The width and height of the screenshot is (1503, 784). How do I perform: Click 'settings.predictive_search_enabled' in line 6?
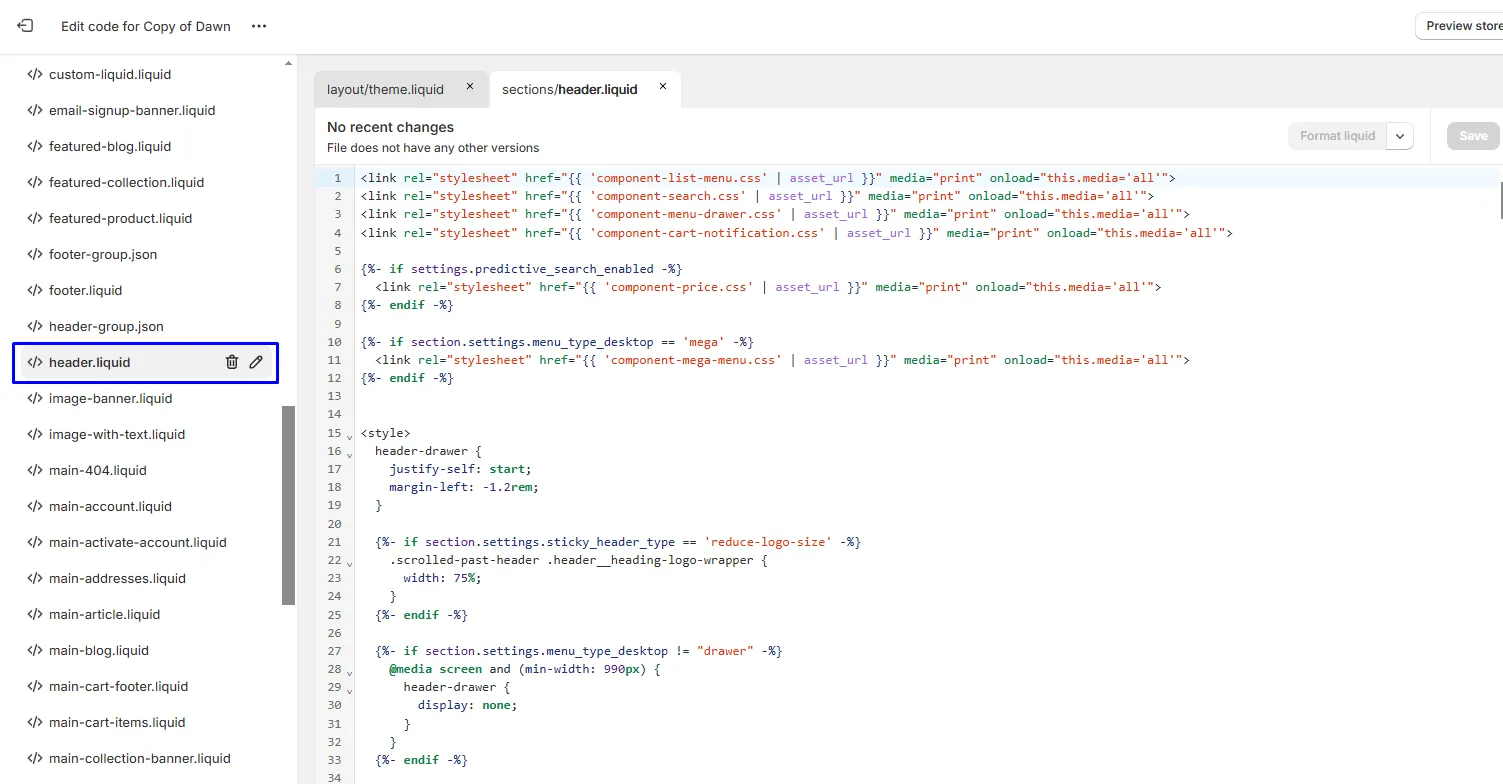[x=532, y=269]
